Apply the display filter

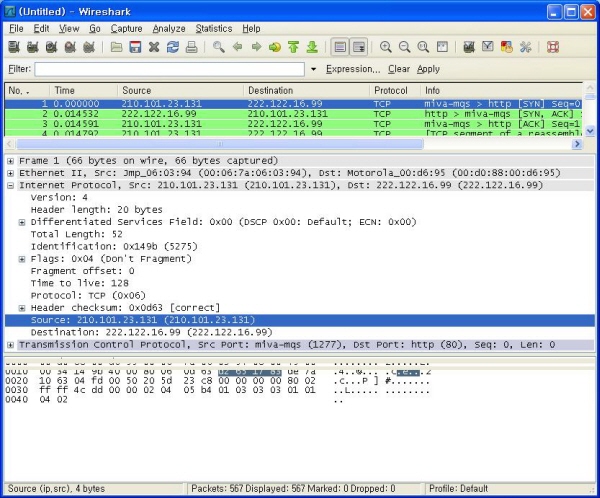pos(428,69)
